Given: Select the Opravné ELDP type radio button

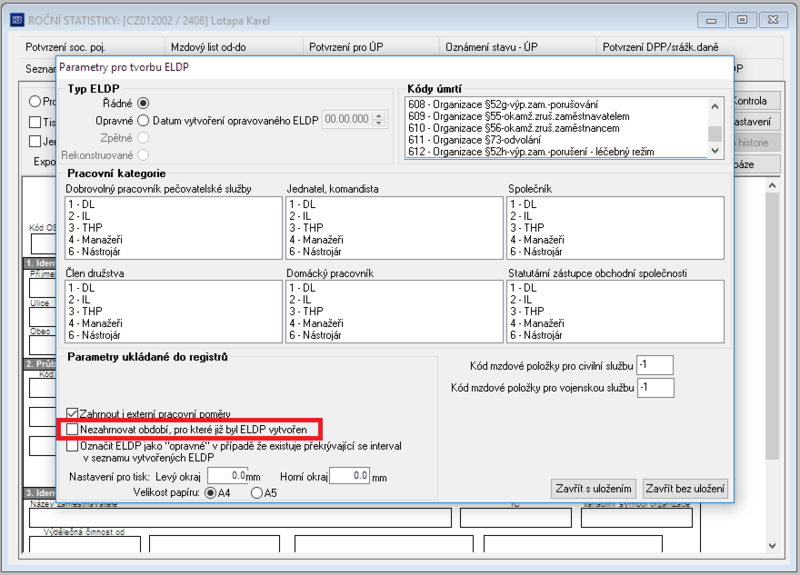Looking at the screenshot, I should (x=143, y=120).
